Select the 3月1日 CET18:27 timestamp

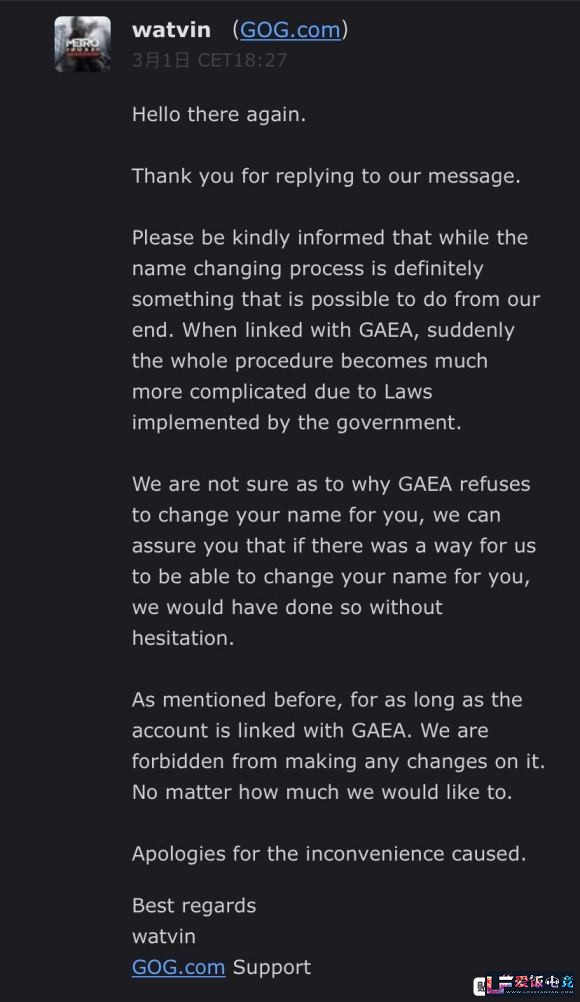coord(210,60)
